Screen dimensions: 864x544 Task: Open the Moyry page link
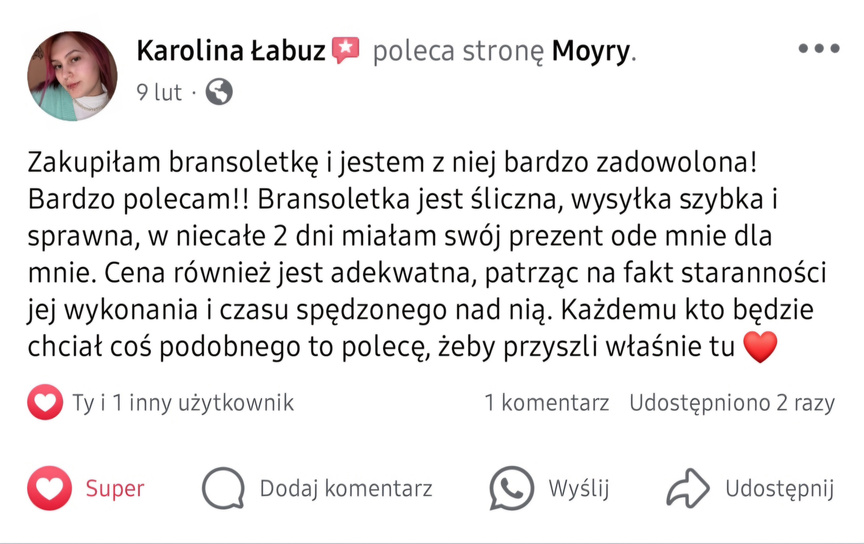tap(591, 52)
